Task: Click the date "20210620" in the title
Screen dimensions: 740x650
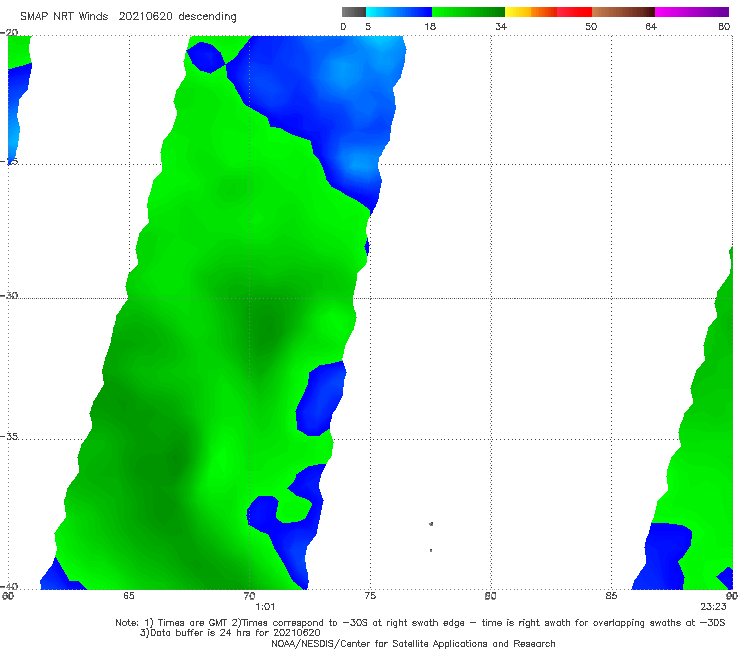Action: [145, 17]
